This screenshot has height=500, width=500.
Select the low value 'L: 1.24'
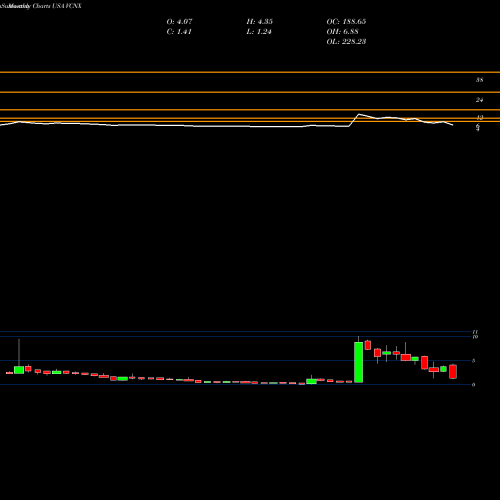point(259,31)
